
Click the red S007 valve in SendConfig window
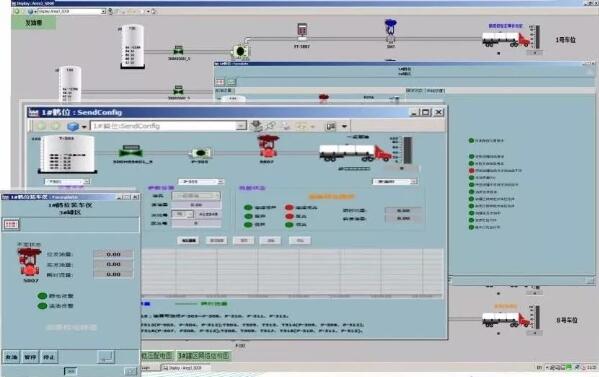[268, 146]
